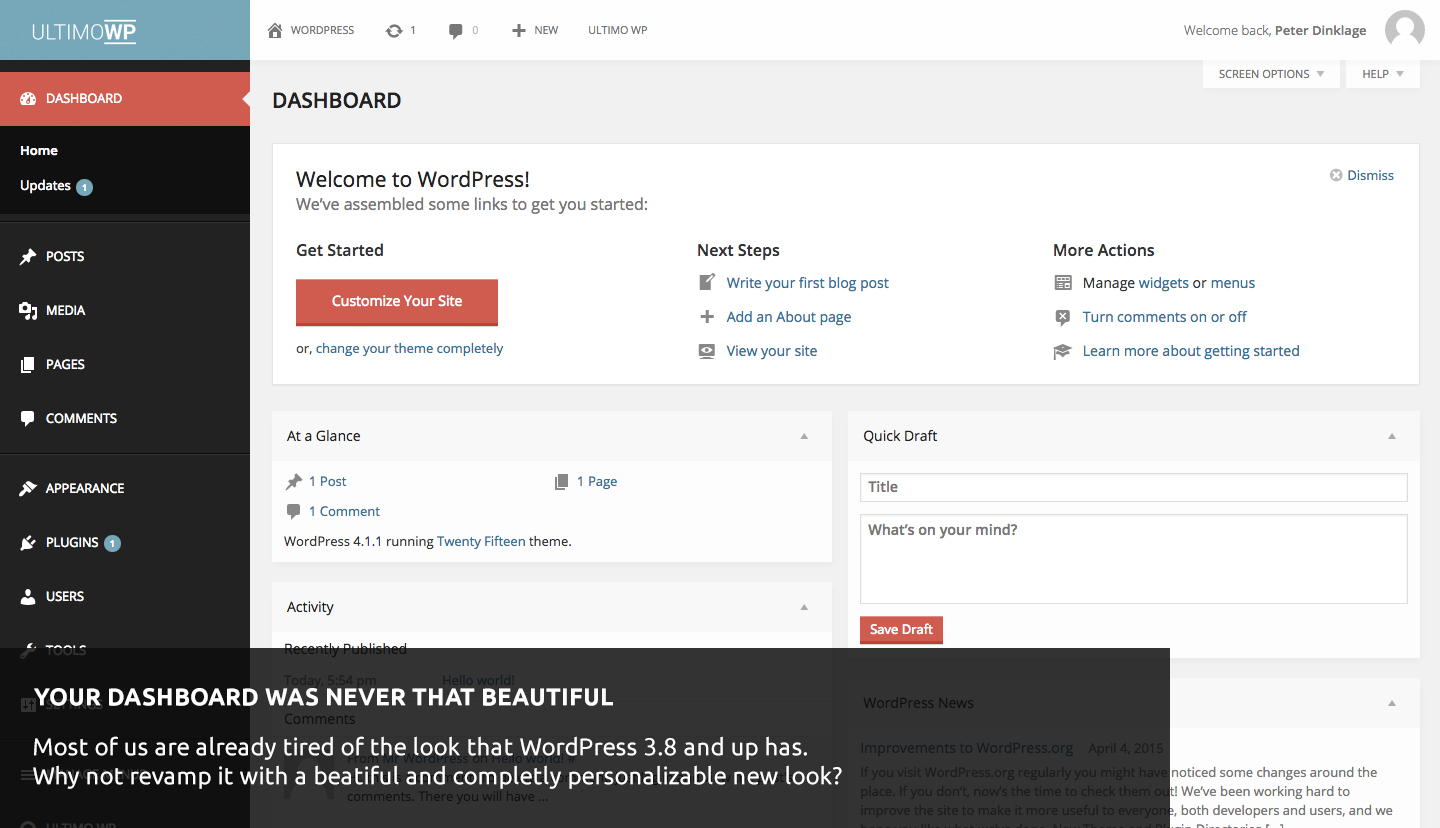The height and width of the screenshot is (828, 1440).
Task: Open Write your first blog post link
Action: click(x=808, y=283)
